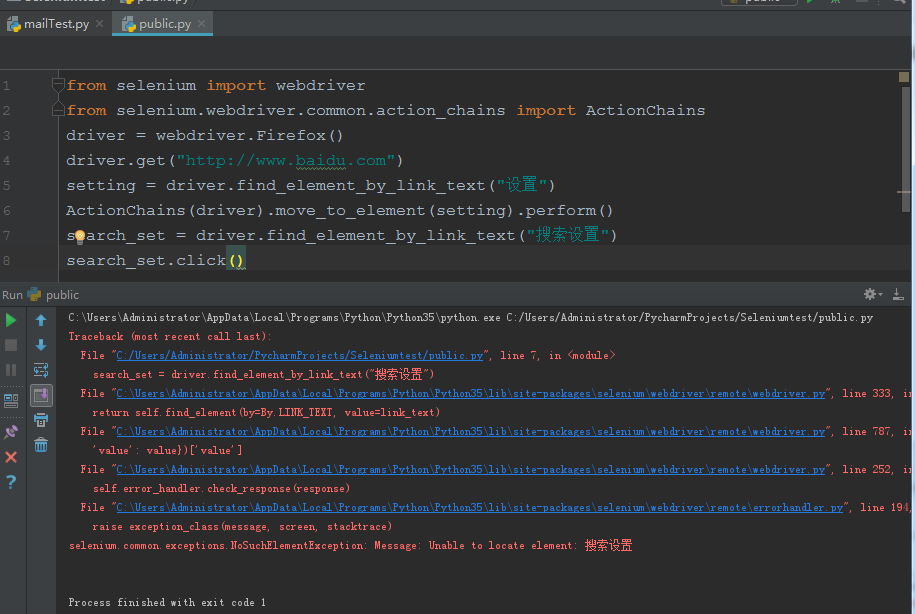This screenshot has height=614, width=915.
Task: Click the lightbulb intention icon on line 7
Action: point(79,236)
